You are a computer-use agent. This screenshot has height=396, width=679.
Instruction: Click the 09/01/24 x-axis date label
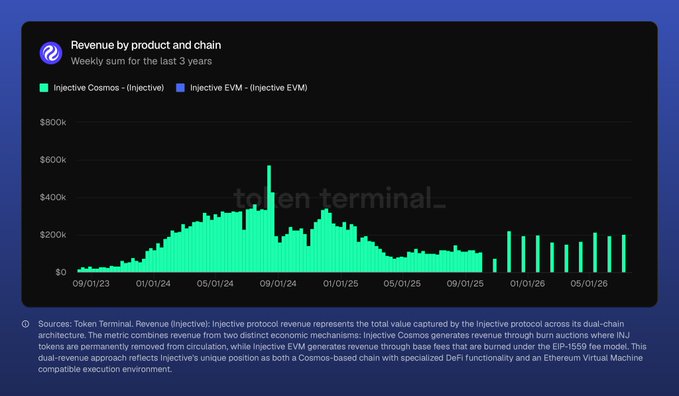tap(278, 284)
